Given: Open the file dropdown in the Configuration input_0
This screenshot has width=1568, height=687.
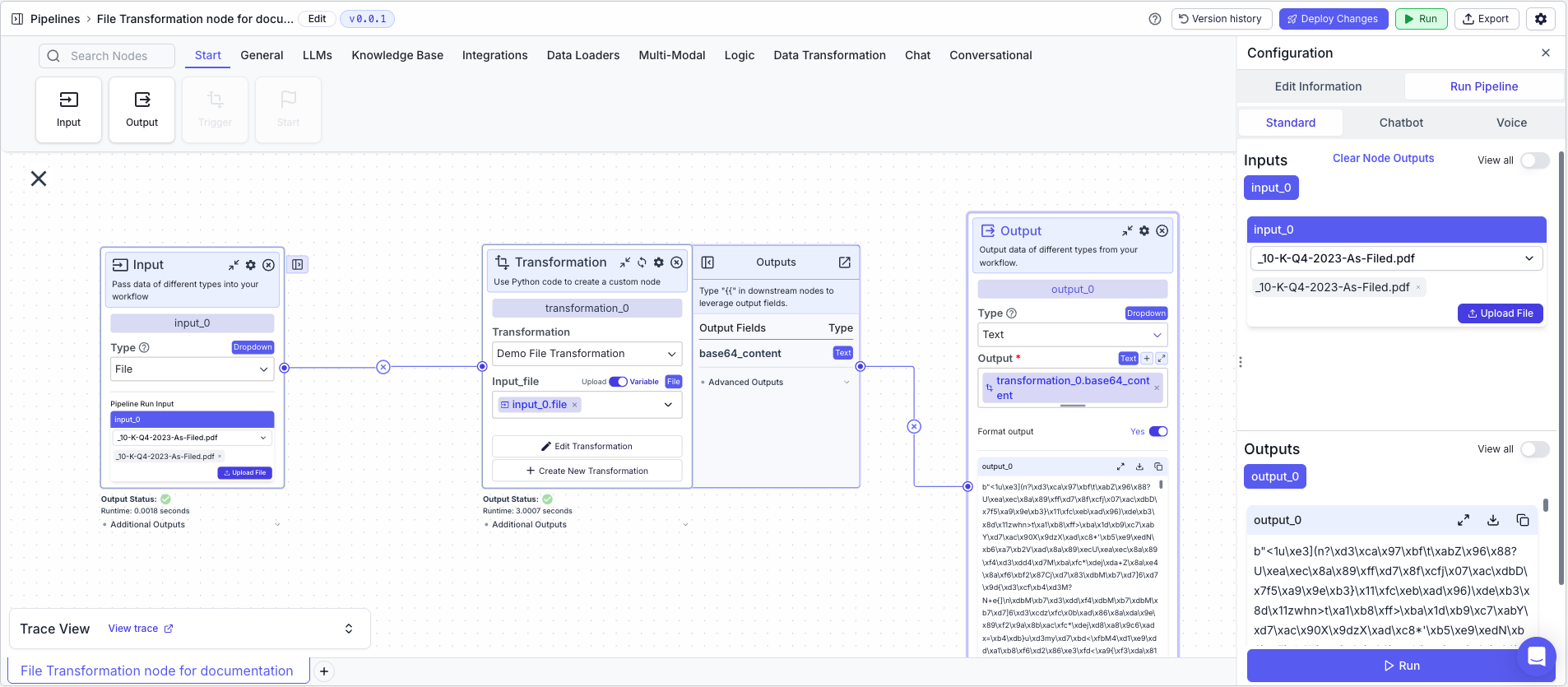Looking at the screenshot, I should pos(1396,258).
